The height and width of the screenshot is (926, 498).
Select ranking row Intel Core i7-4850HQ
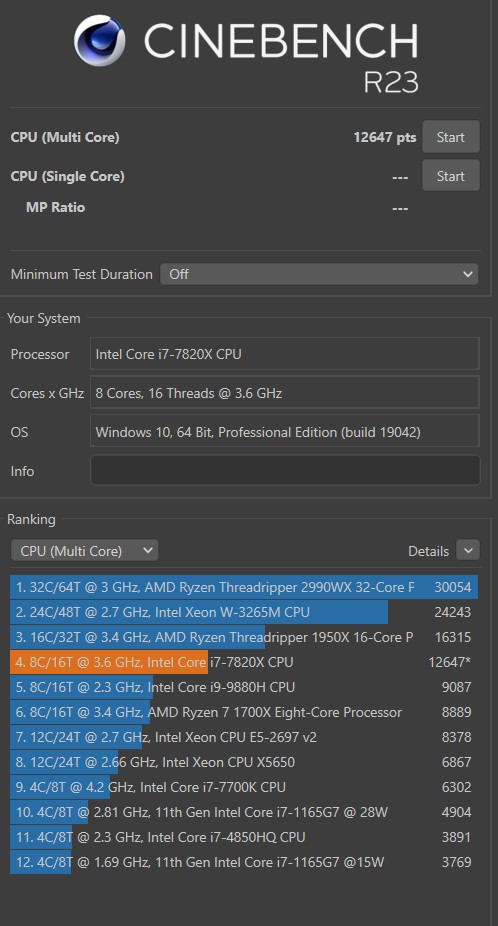(x=244, y=837)
